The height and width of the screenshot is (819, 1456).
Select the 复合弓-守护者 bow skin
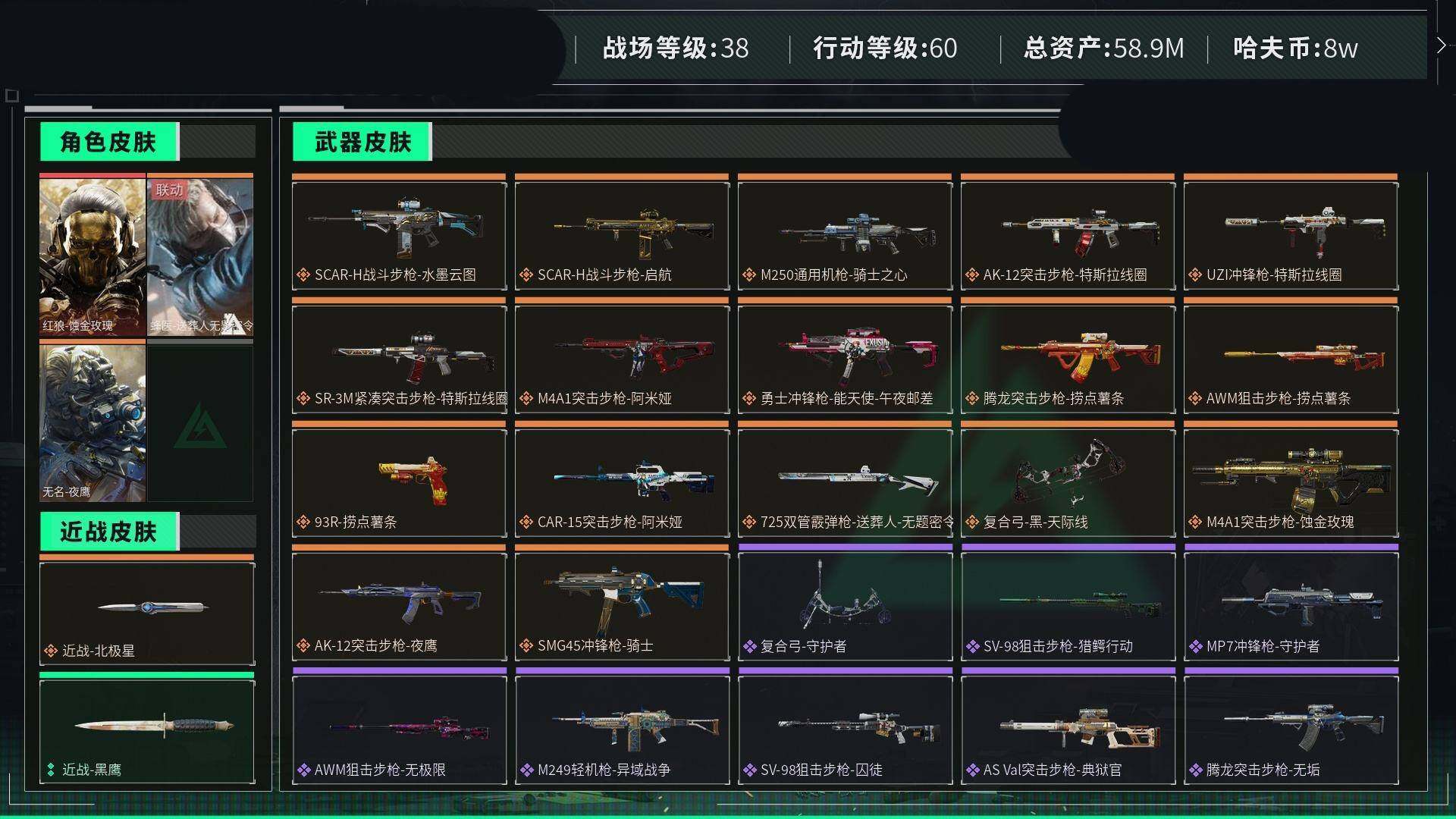click(845, 607)
